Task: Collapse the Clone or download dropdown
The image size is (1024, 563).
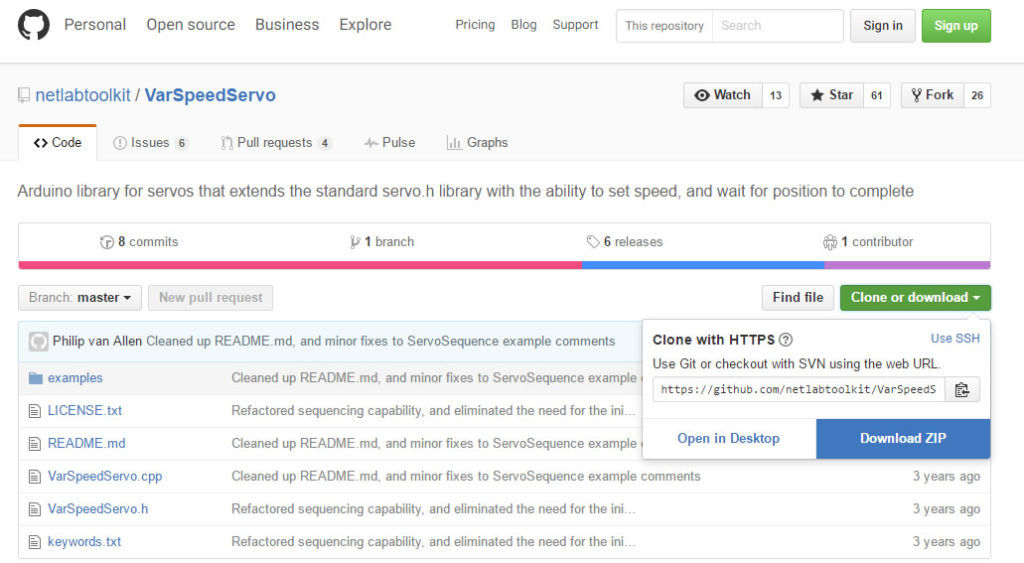Action: coord(915,297)
